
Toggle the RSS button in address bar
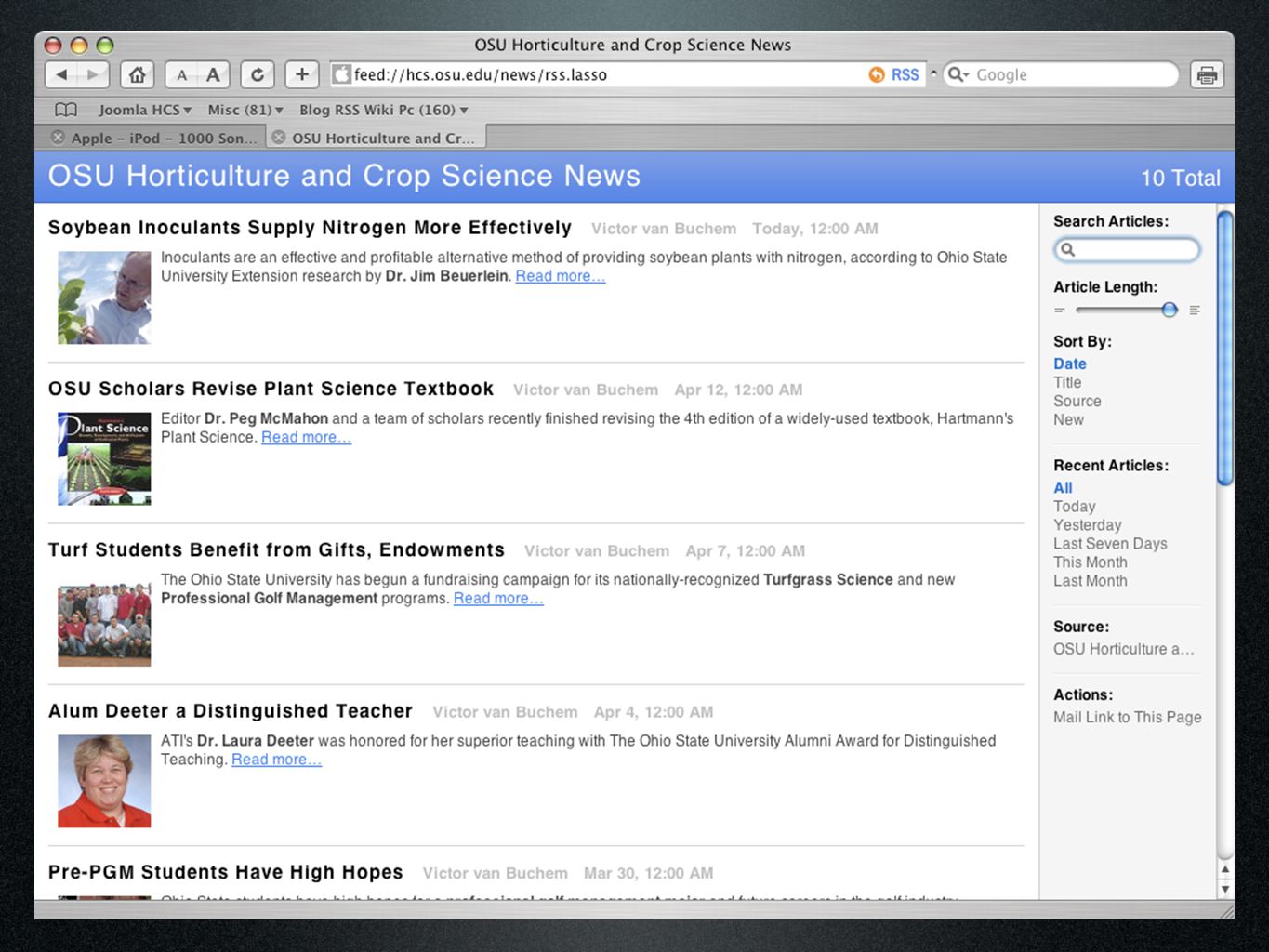click(x=894, y=74)
